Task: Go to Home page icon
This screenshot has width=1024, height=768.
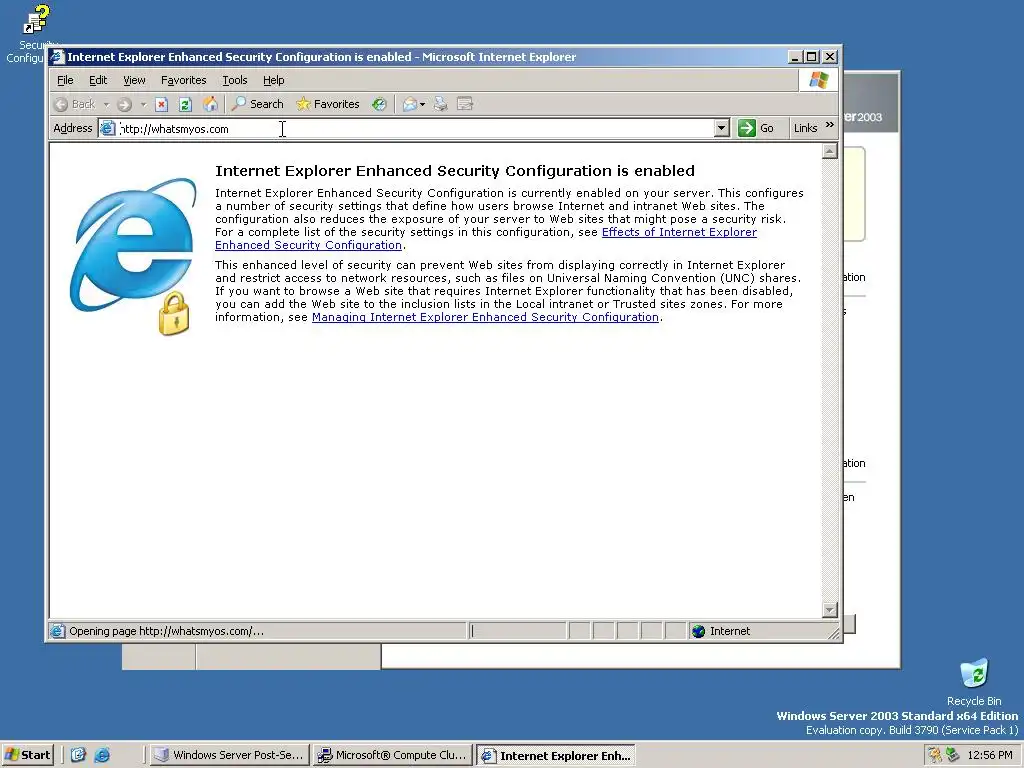Action: [x=210, y=104]
